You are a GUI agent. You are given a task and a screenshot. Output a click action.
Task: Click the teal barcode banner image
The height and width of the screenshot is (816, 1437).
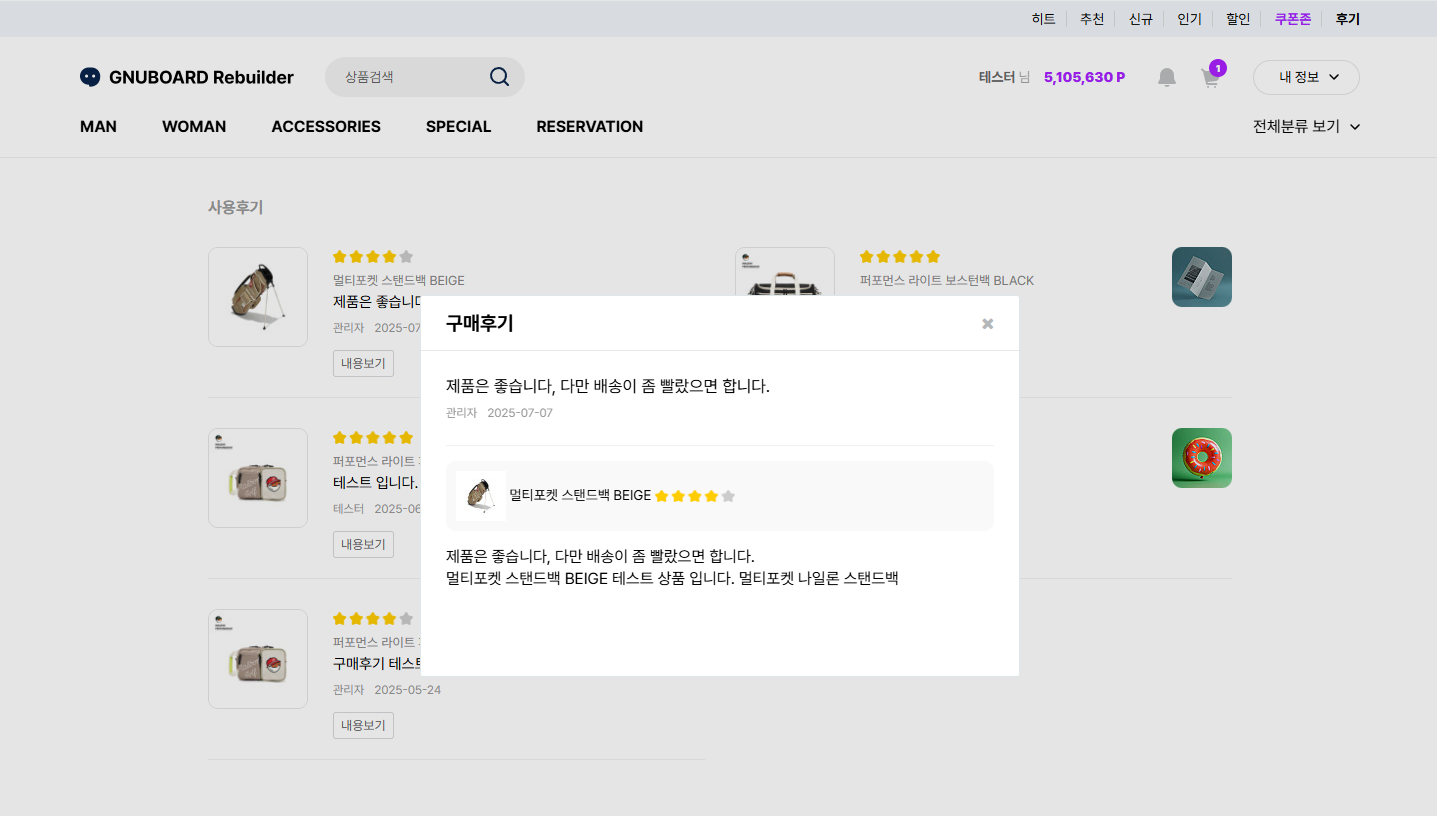point(1201,277)
